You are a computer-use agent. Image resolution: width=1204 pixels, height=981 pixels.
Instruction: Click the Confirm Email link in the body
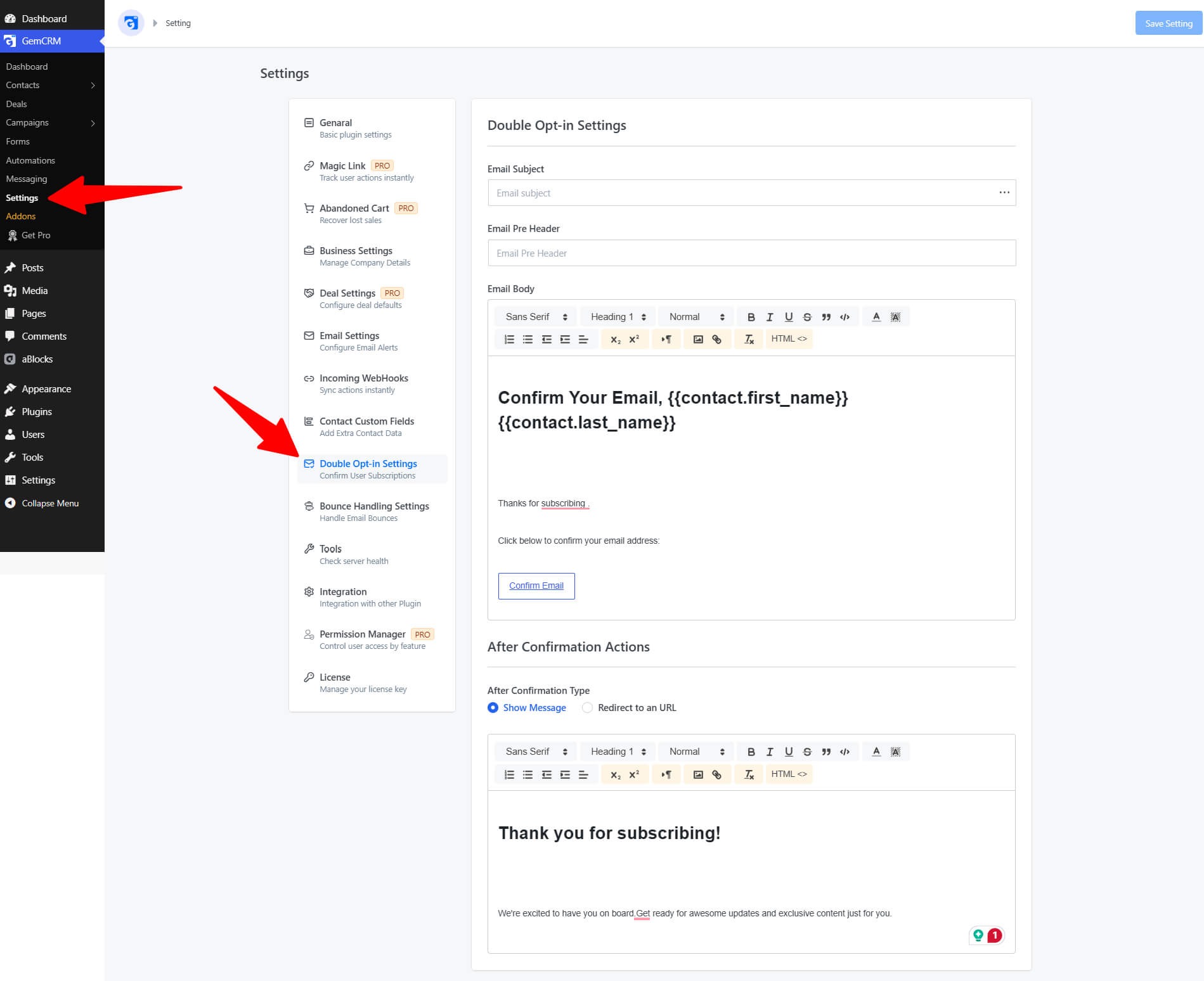coord(536,586)
